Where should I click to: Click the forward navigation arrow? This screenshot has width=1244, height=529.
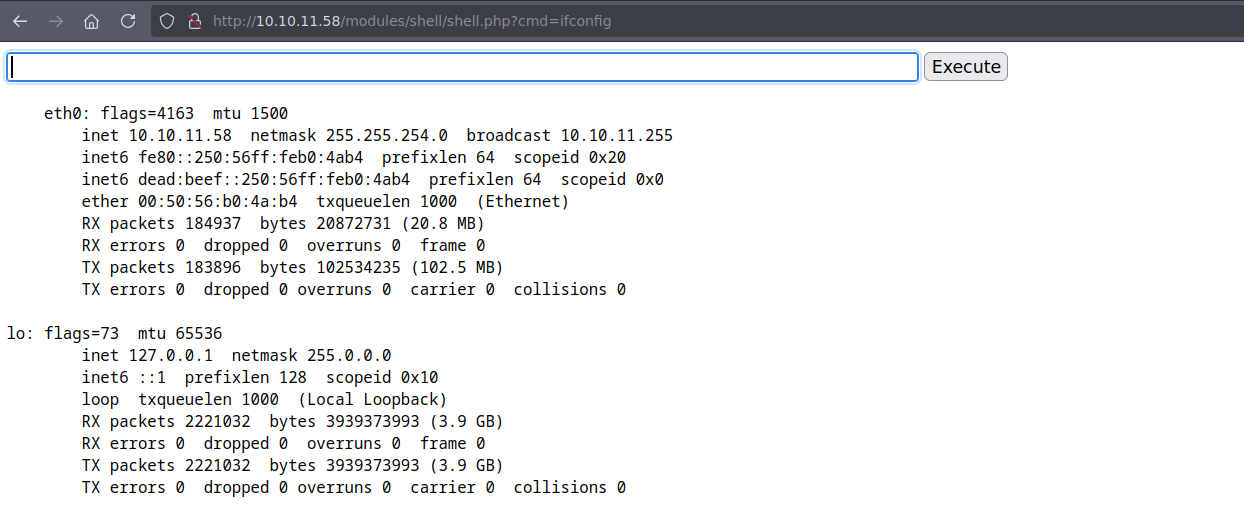point(55,21)
